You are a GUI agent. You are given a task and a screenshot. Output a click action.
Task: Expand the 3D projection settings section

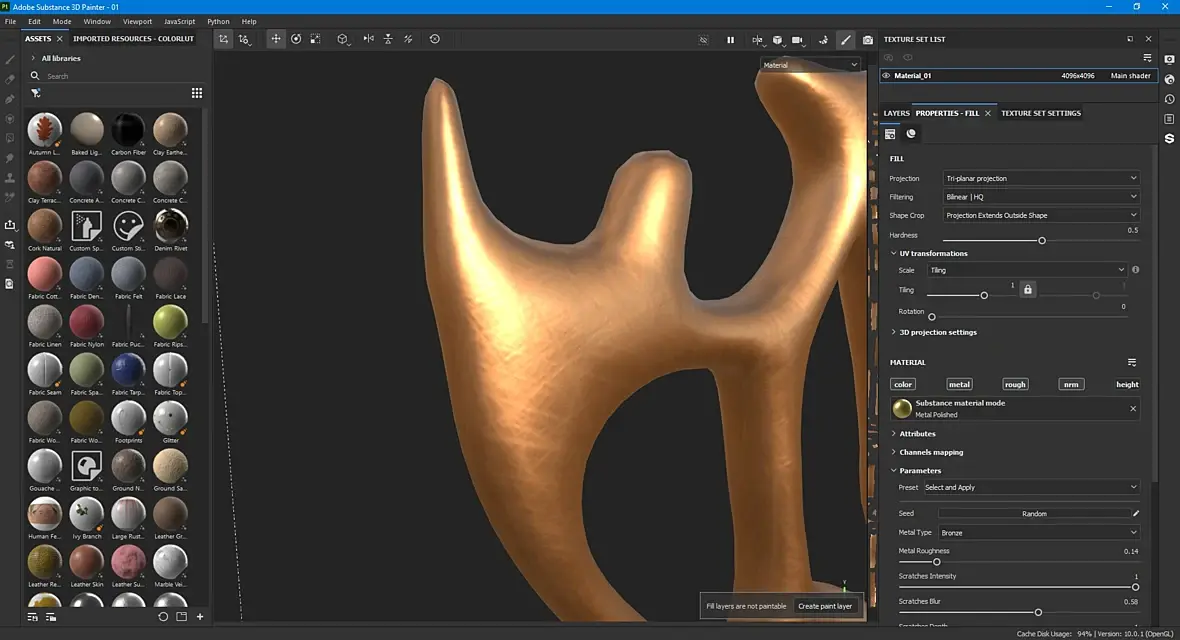(936, 332)
